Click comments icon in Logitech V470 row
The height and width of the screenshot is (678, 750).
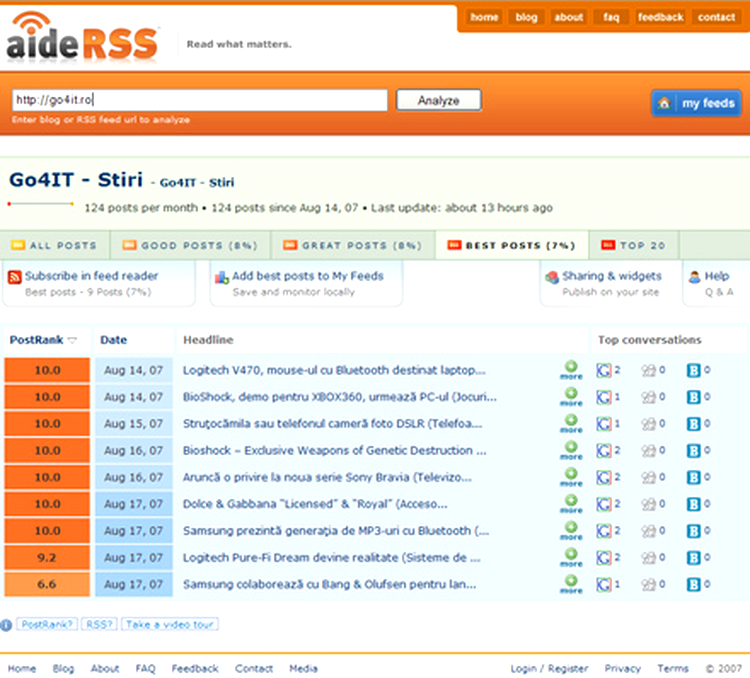(x=649, y=370)
